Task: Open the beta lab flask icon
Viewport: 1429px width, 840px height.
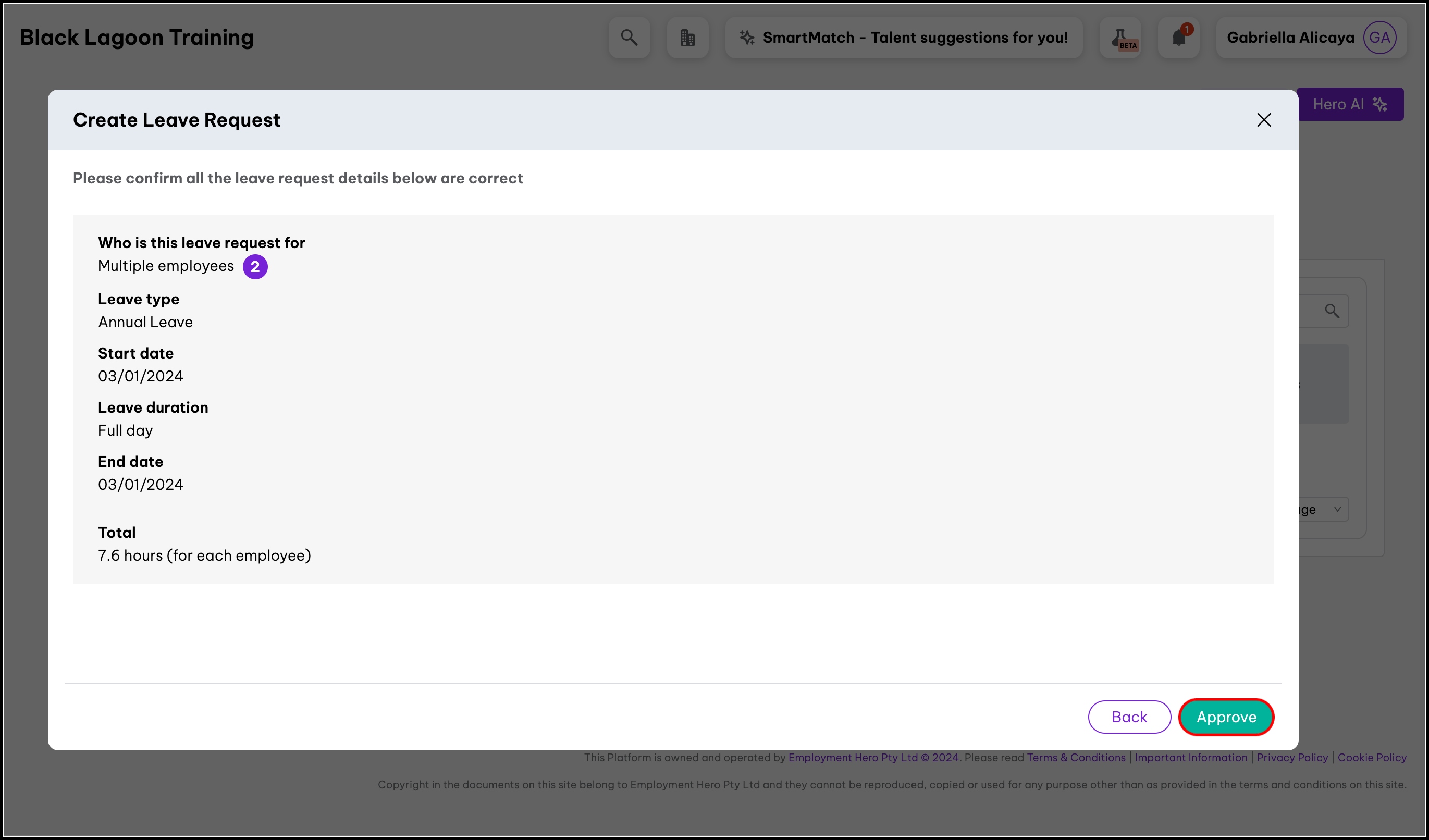Action: click(1119, 38)
